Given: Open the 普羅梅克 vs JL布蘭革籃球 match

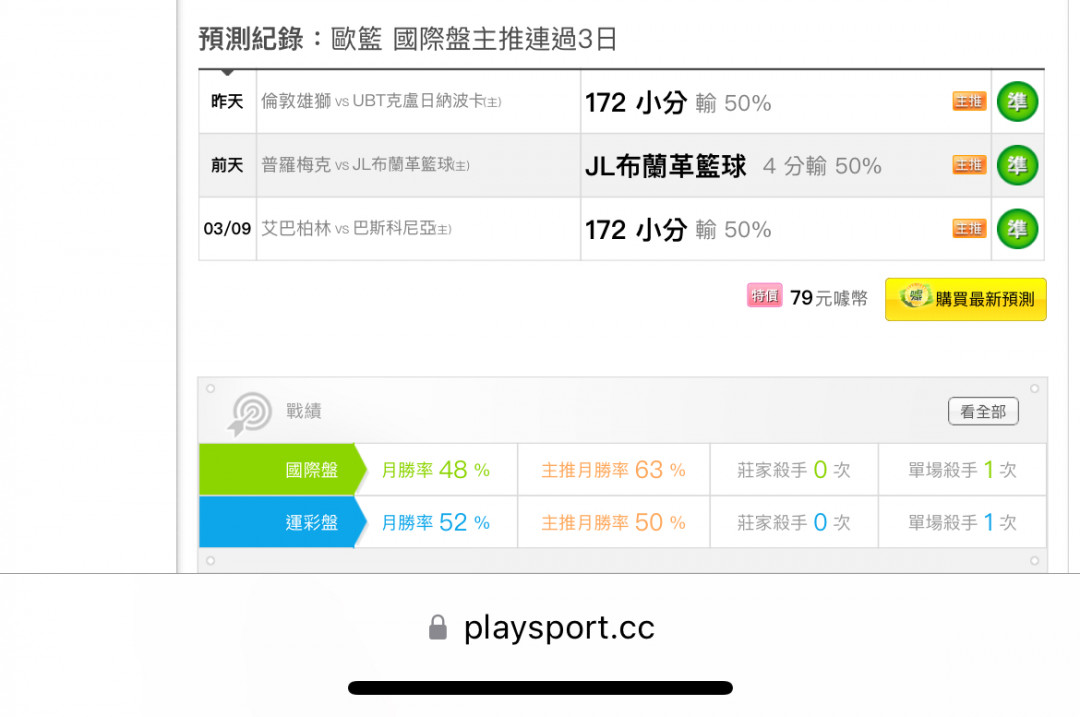Looking at the screenshot, I should 365,165.
